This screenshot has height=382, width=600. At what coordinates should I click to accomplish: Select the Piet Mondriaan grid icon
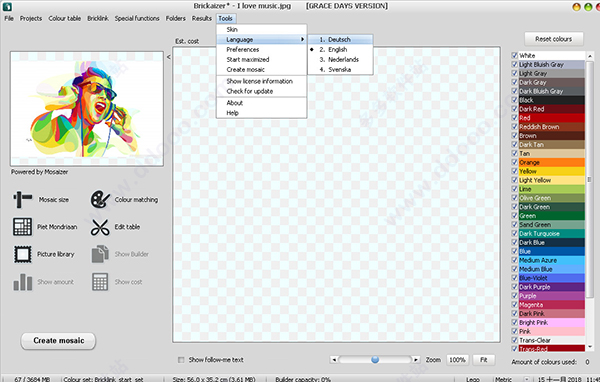pos(23,227)
